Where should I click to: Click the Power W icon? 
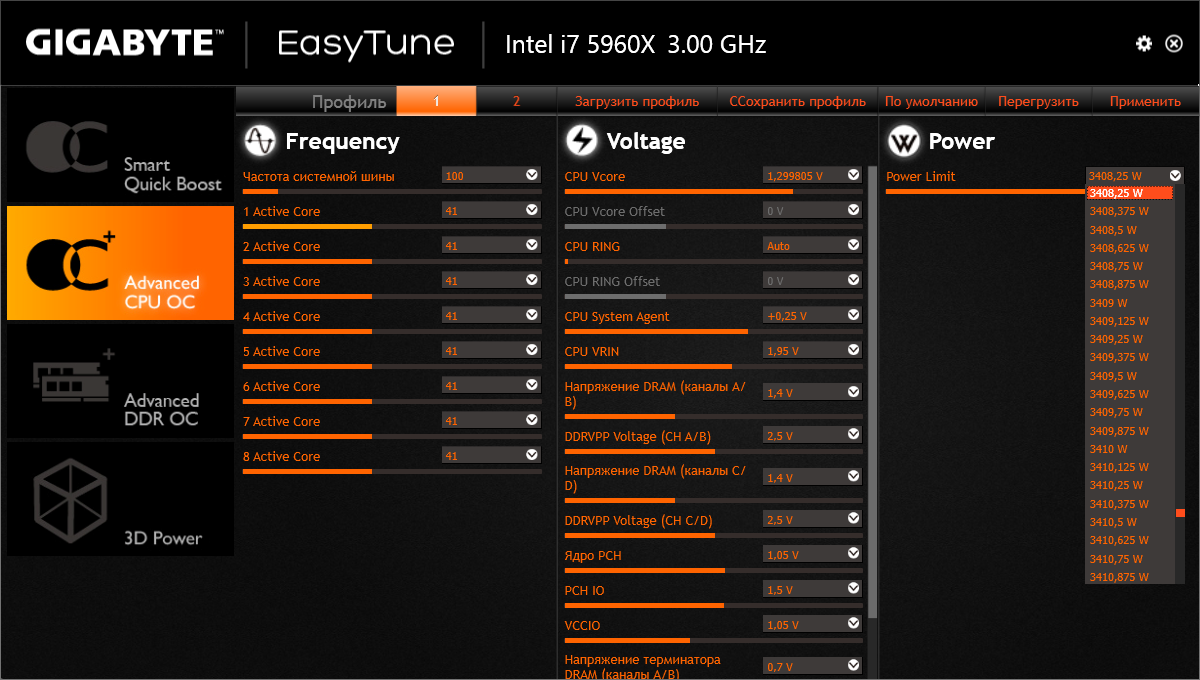click(904, 141)
